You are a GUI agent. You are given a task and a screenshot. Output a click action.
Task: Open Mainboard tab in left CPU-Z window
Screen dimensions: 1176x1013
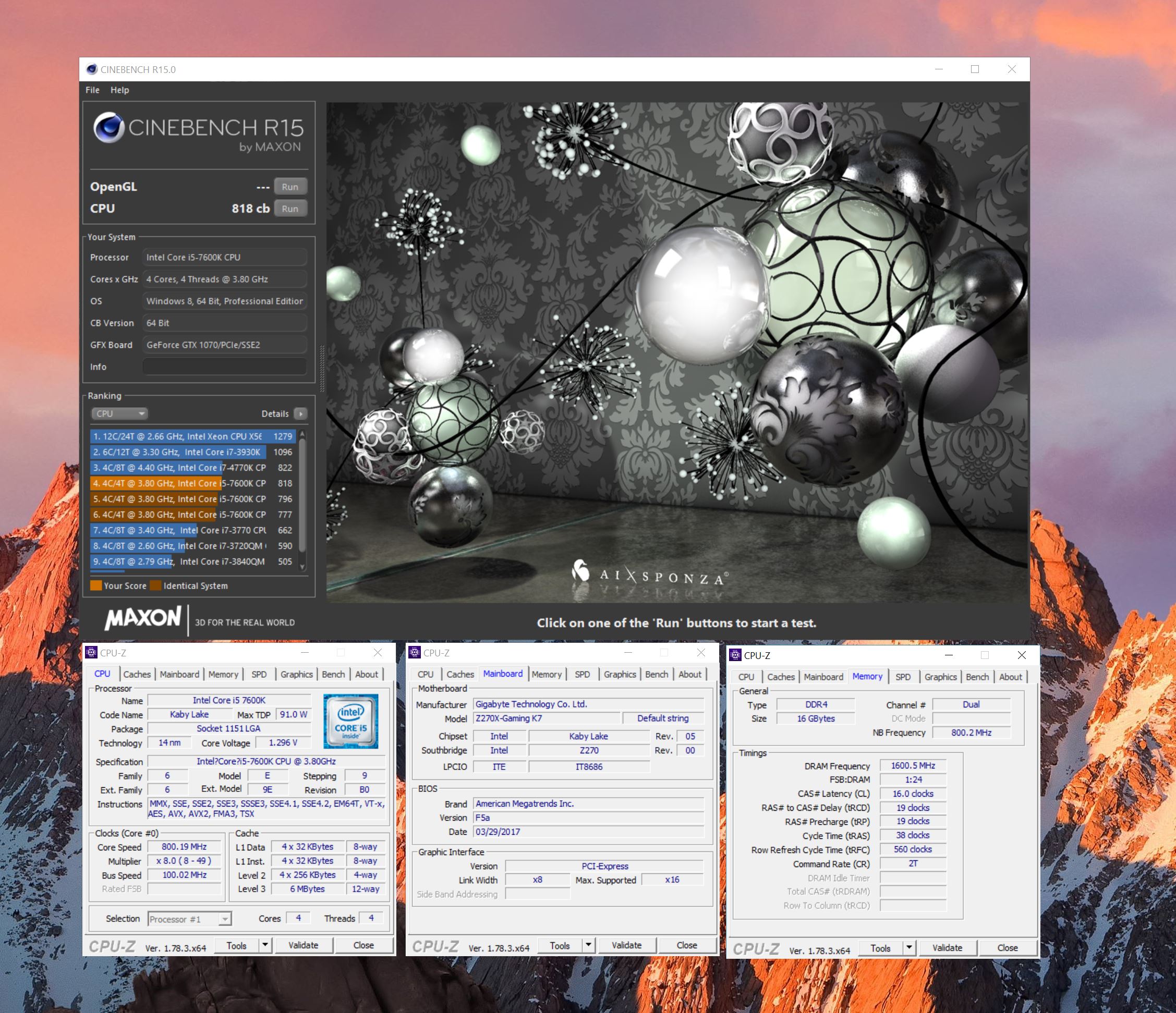[x=179, y=674]
